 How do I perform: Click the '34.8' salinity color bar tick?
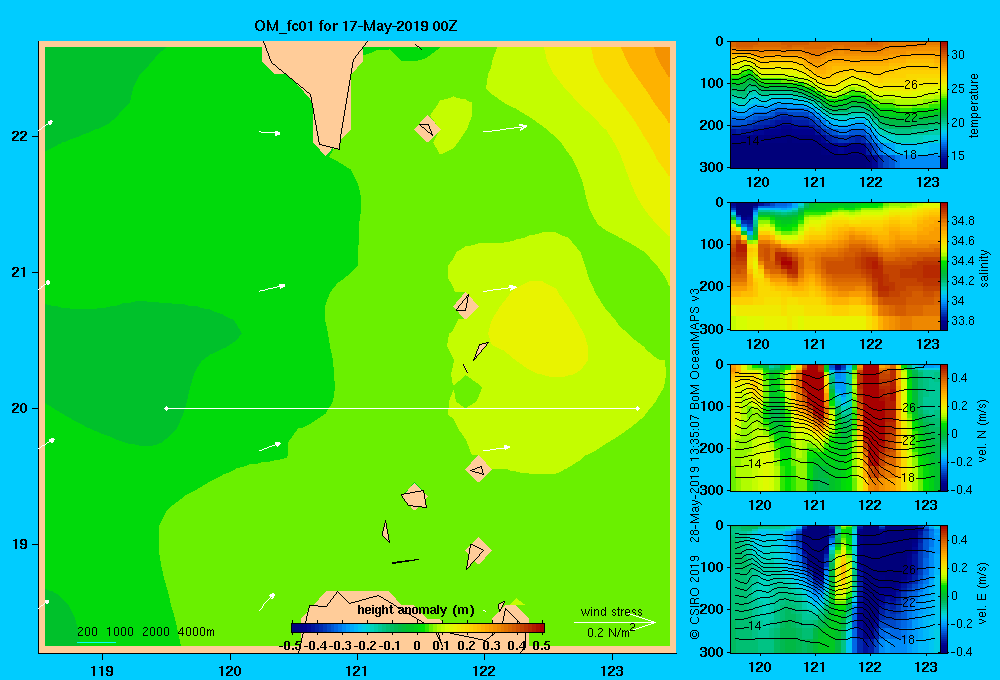click(963, 221)
